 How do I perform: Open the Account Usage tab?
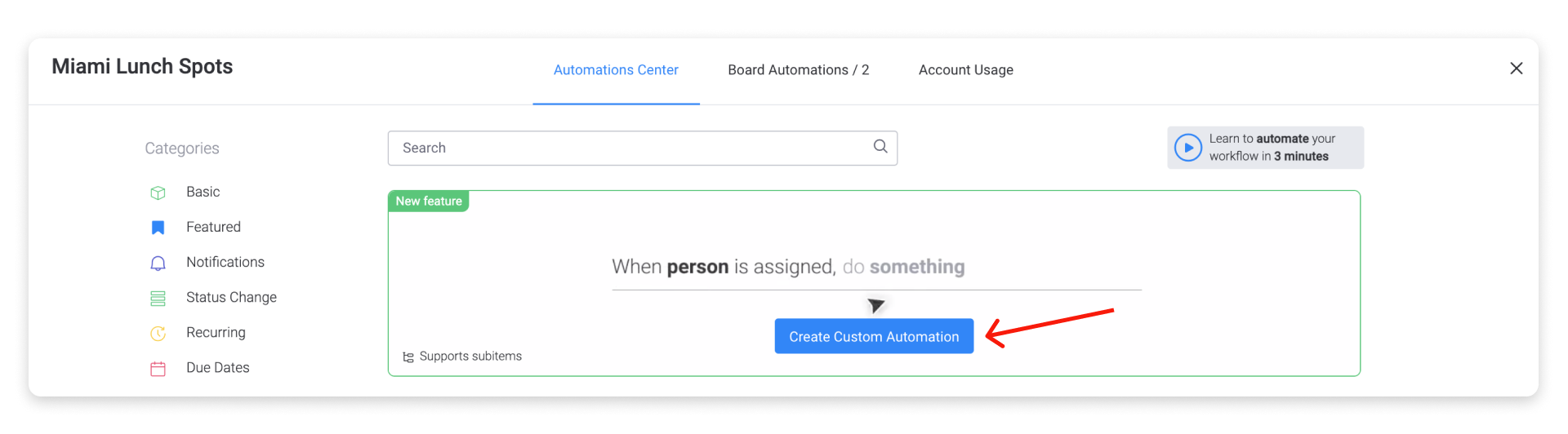click(x=965, y=70)
